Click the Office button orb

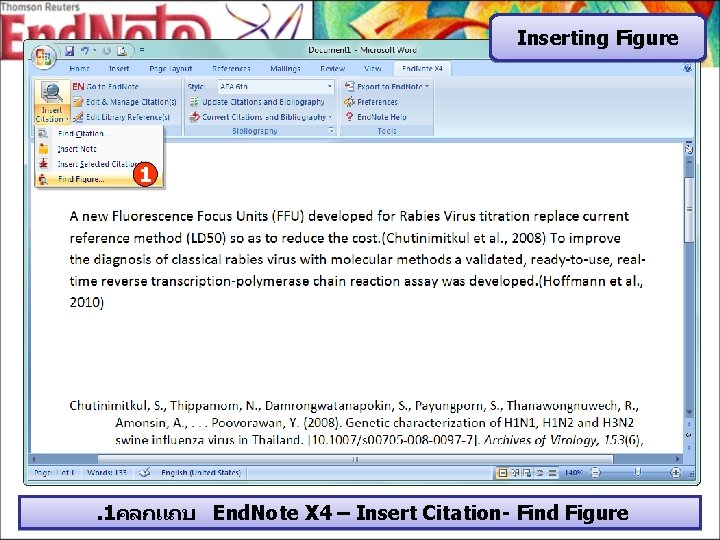44,57
